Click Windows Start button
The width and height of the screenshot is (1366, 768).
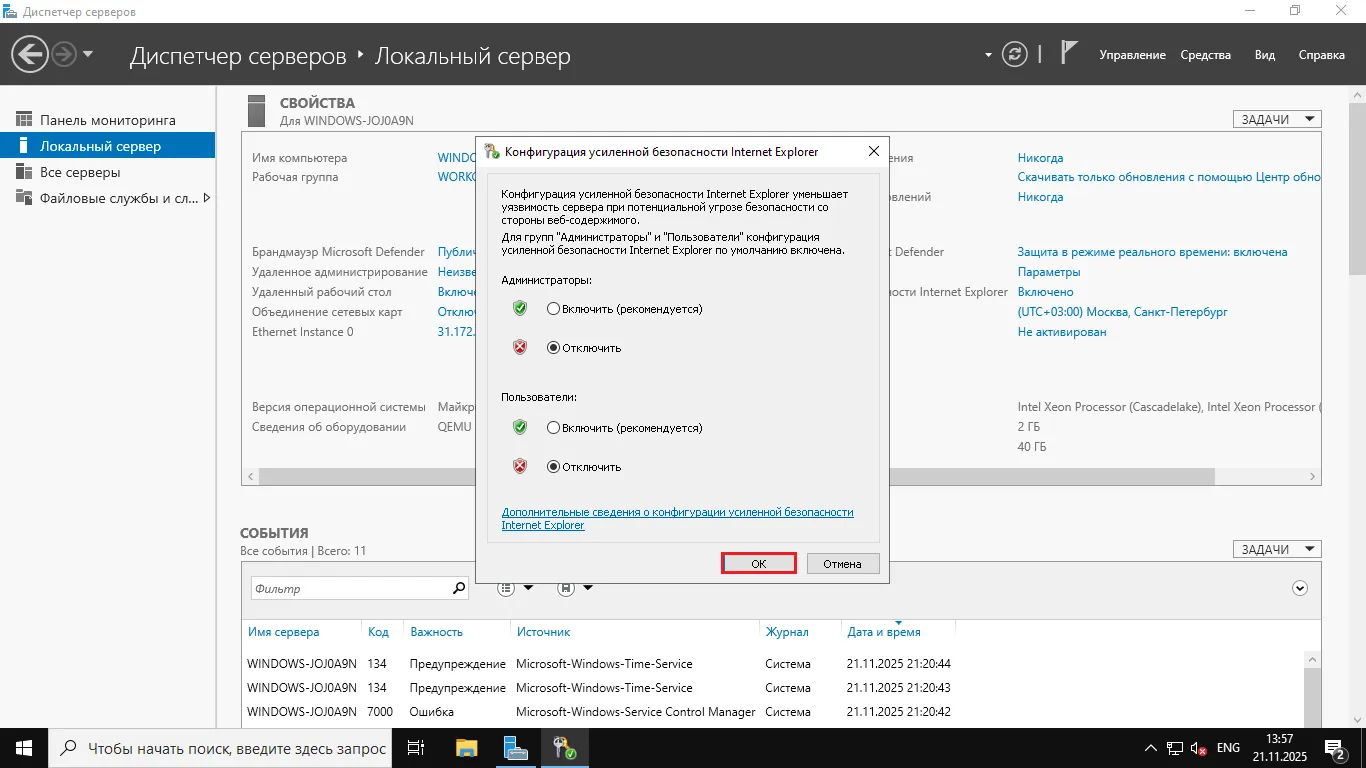23,748
